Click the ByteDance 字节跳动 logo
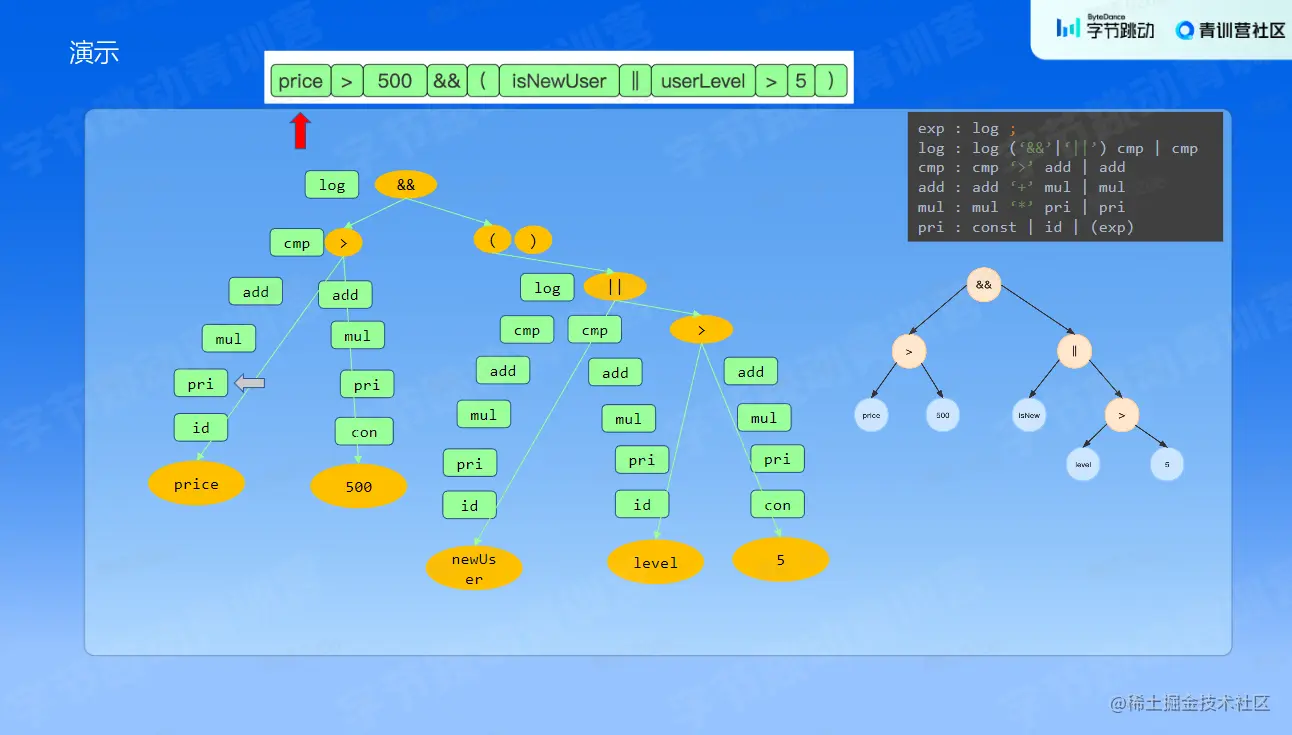The height and width of the screenshot is (735, 1292). click(x=1105, y=28)
